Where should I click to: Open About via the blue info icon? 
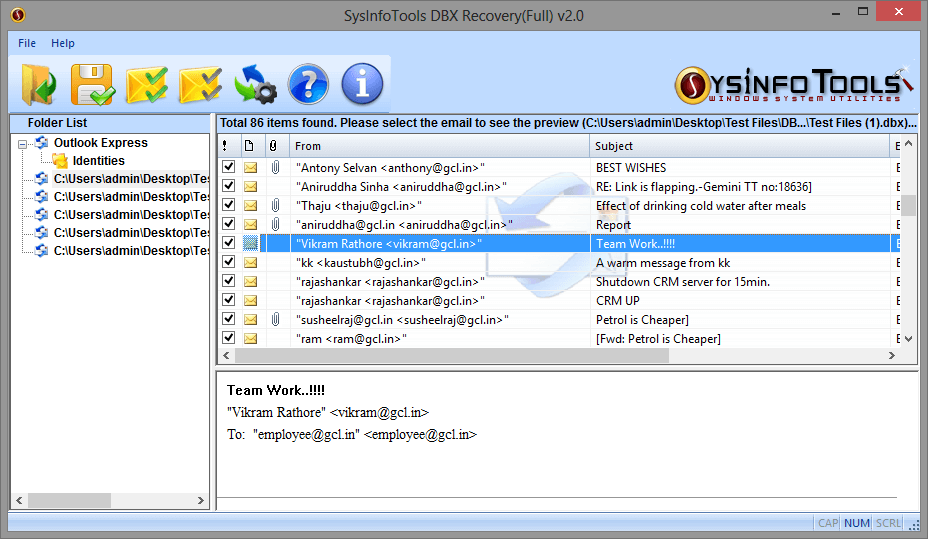362,84
